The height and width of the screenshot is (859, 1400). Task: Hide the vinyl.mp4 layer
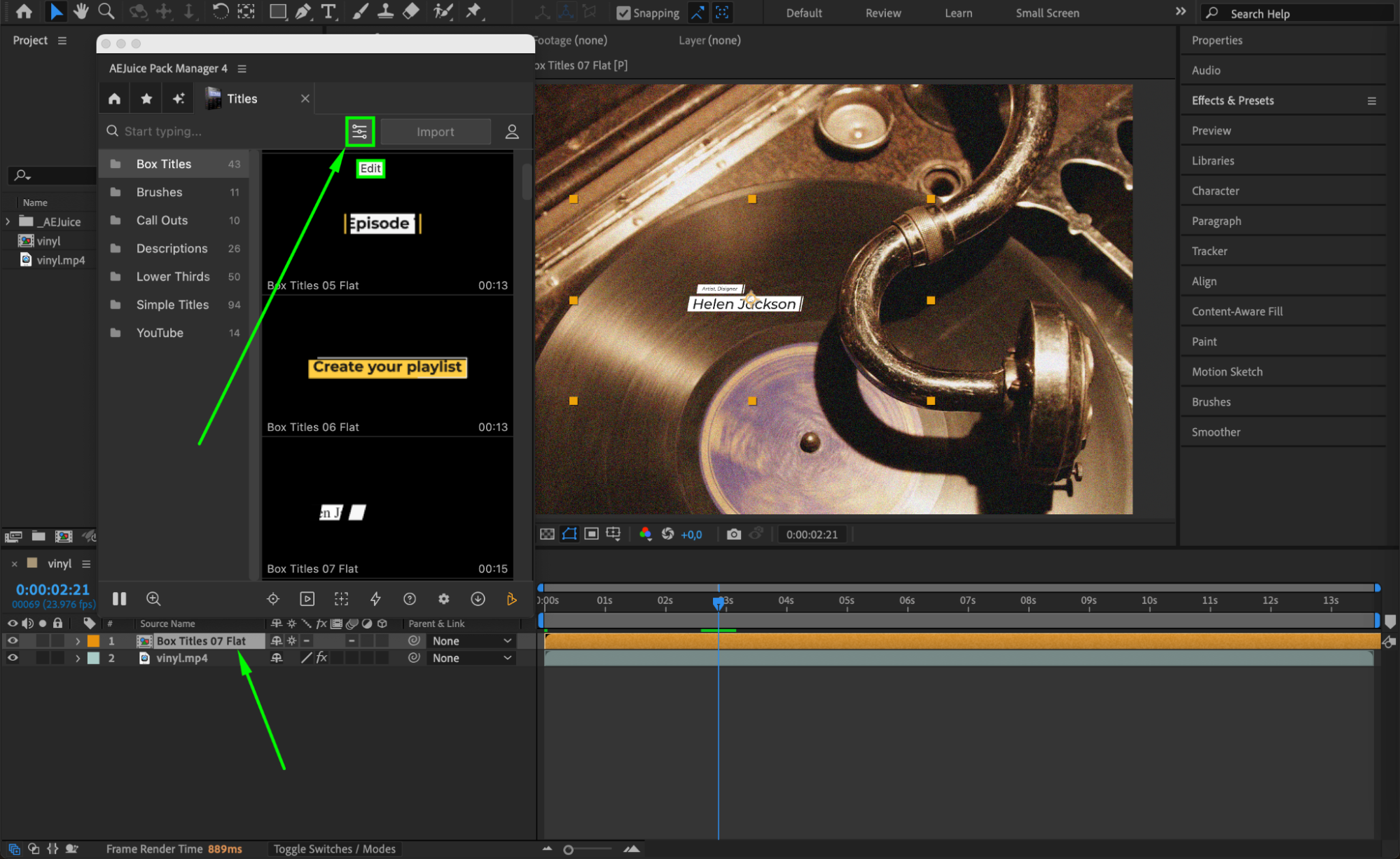coord(13,658)
